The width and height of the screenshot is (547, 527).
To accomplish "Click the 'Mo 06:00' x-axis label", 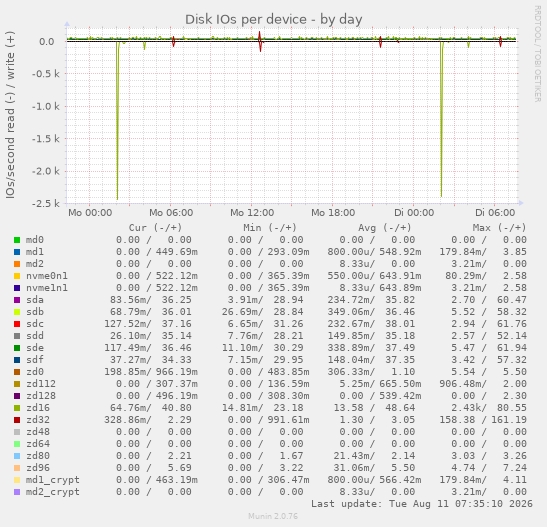I will coord(171,213).
